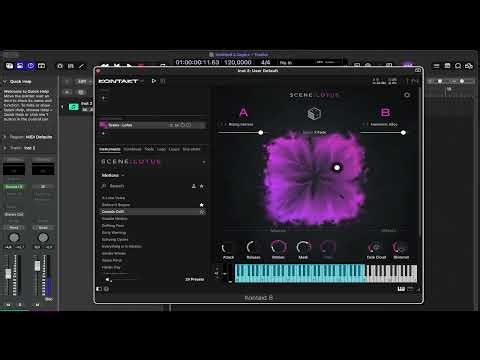This screenshot has width=480, height=360.
Task: Open the Loop Browser icon
Action: tap(458, 66)
